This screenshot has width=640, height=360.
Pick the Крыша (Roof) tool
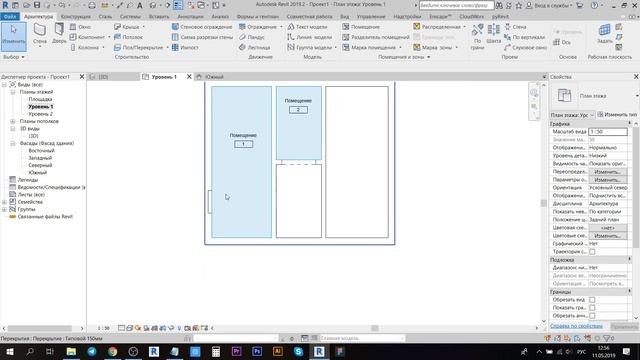127,27
